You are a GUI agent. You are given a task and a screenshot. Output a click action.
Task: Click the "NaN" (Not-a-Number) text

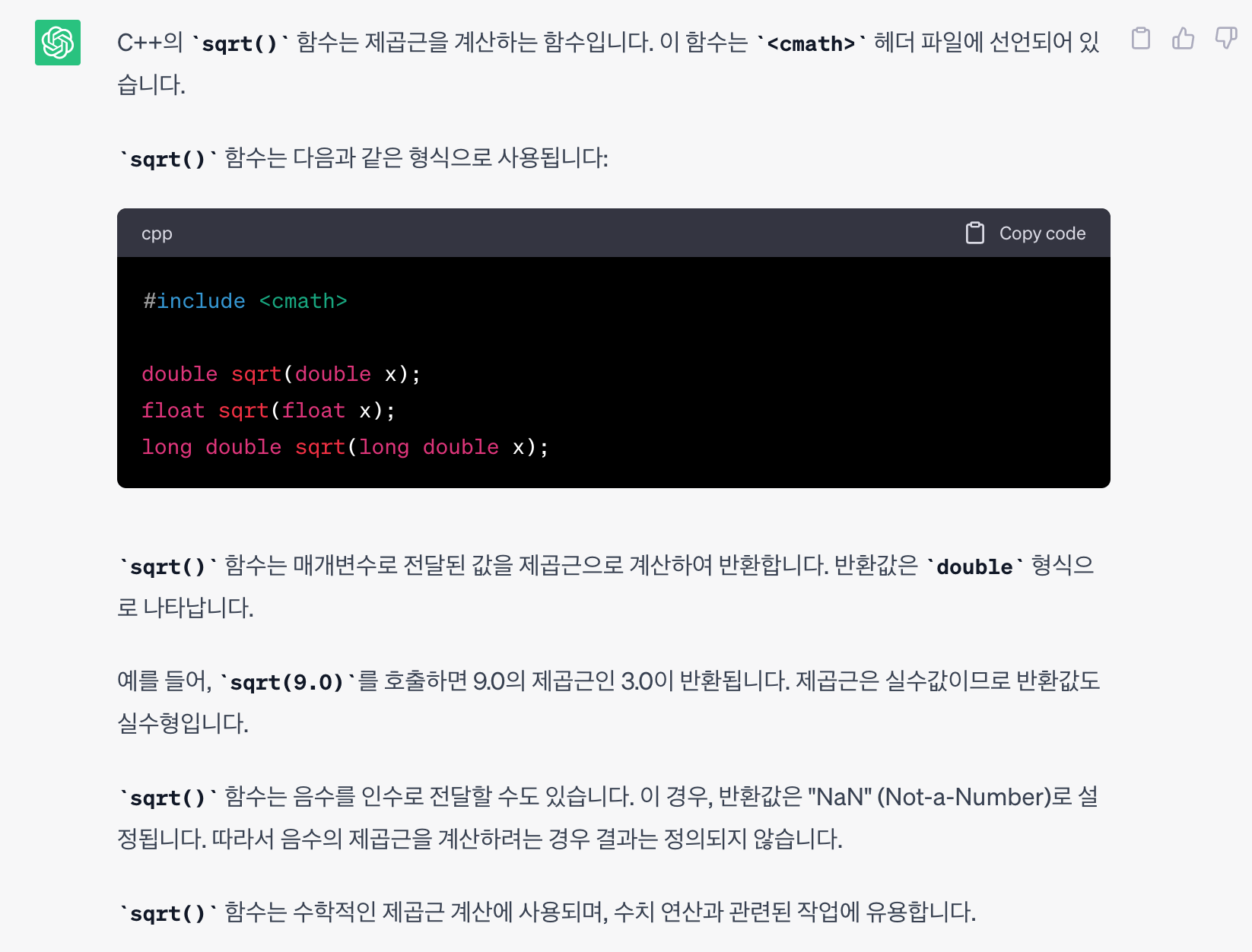click(929, 797)
